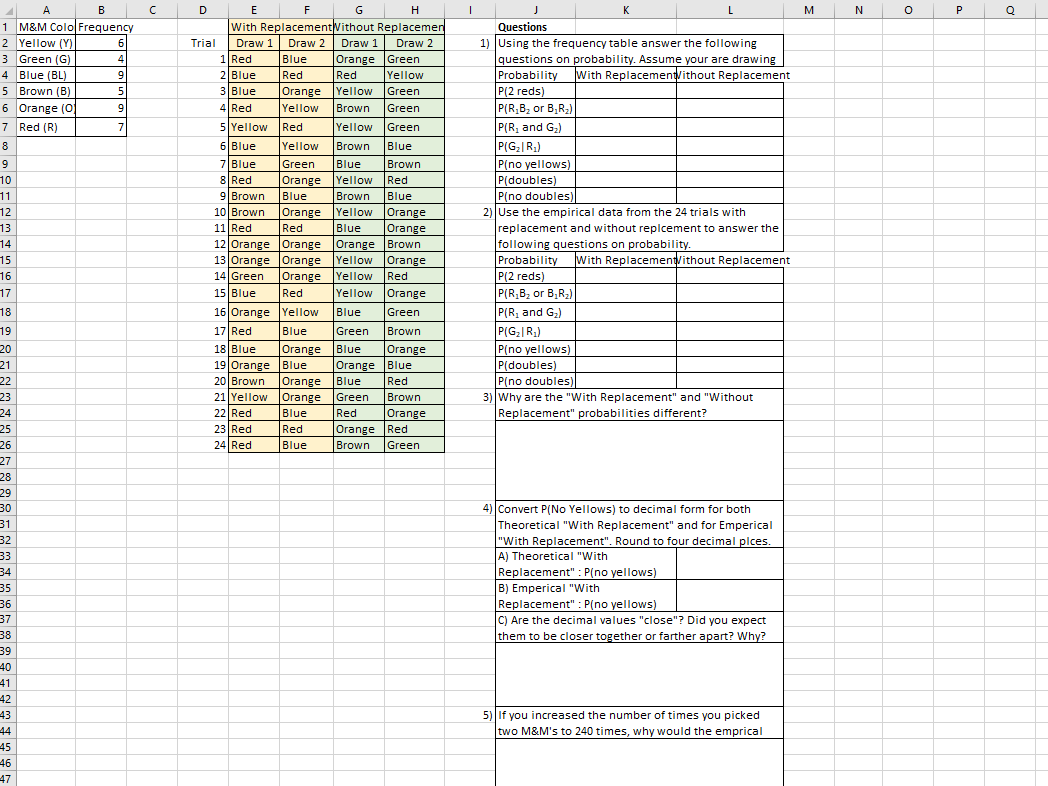Select 'P(no doubles)' label in row 11
Viewport: 1048px width, 786px height.
click(535, 196)
